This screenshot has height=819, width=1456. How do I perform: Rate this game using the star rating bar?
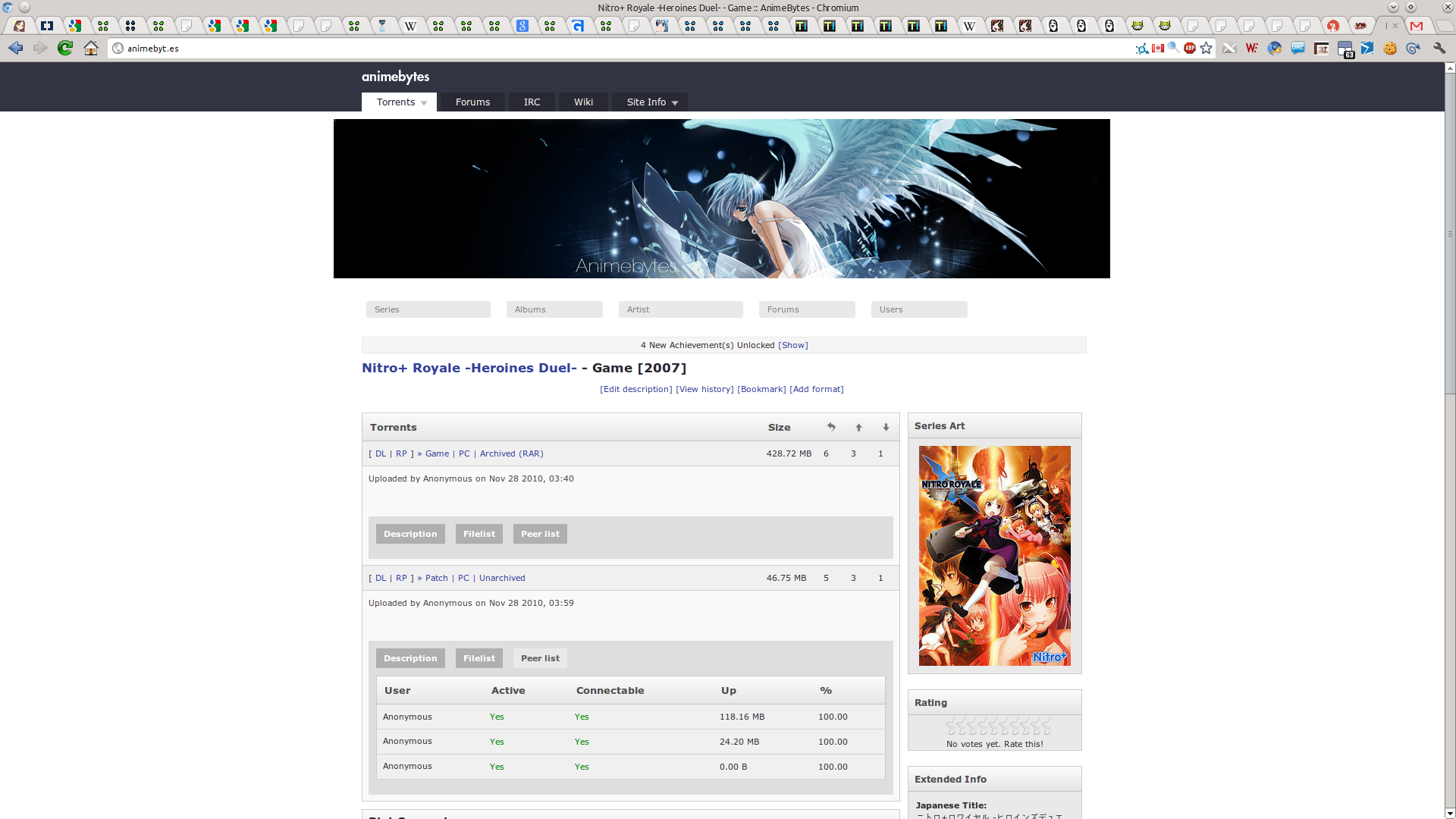coord(998,726)
